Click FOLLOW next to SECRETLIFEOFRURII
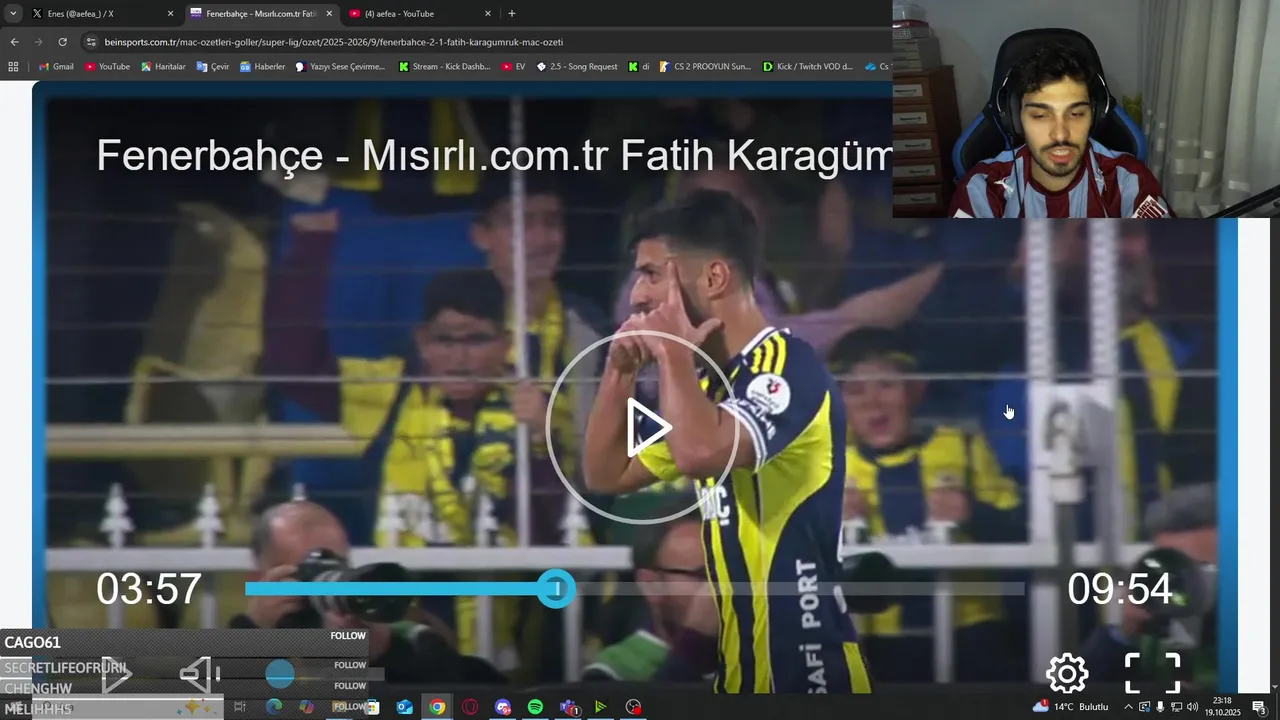The image size is (1280, 720). coord(350,665)
